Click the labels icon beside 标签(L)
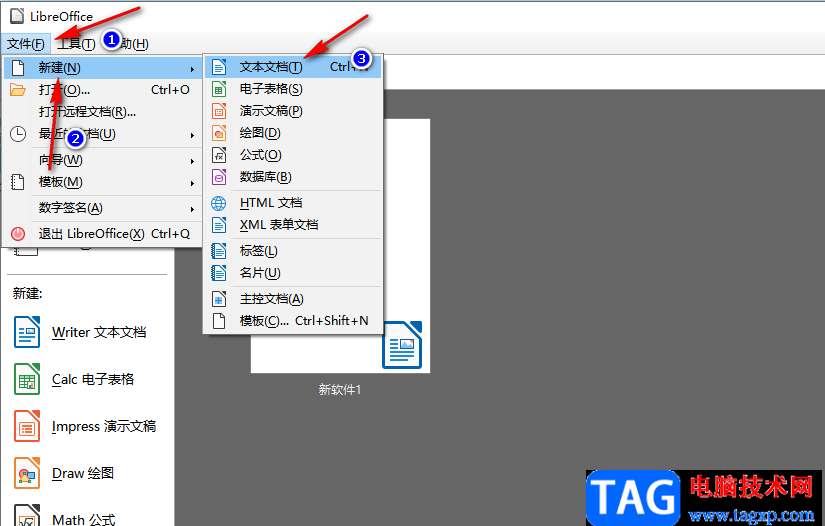825x526 pixels. [219, 251]
